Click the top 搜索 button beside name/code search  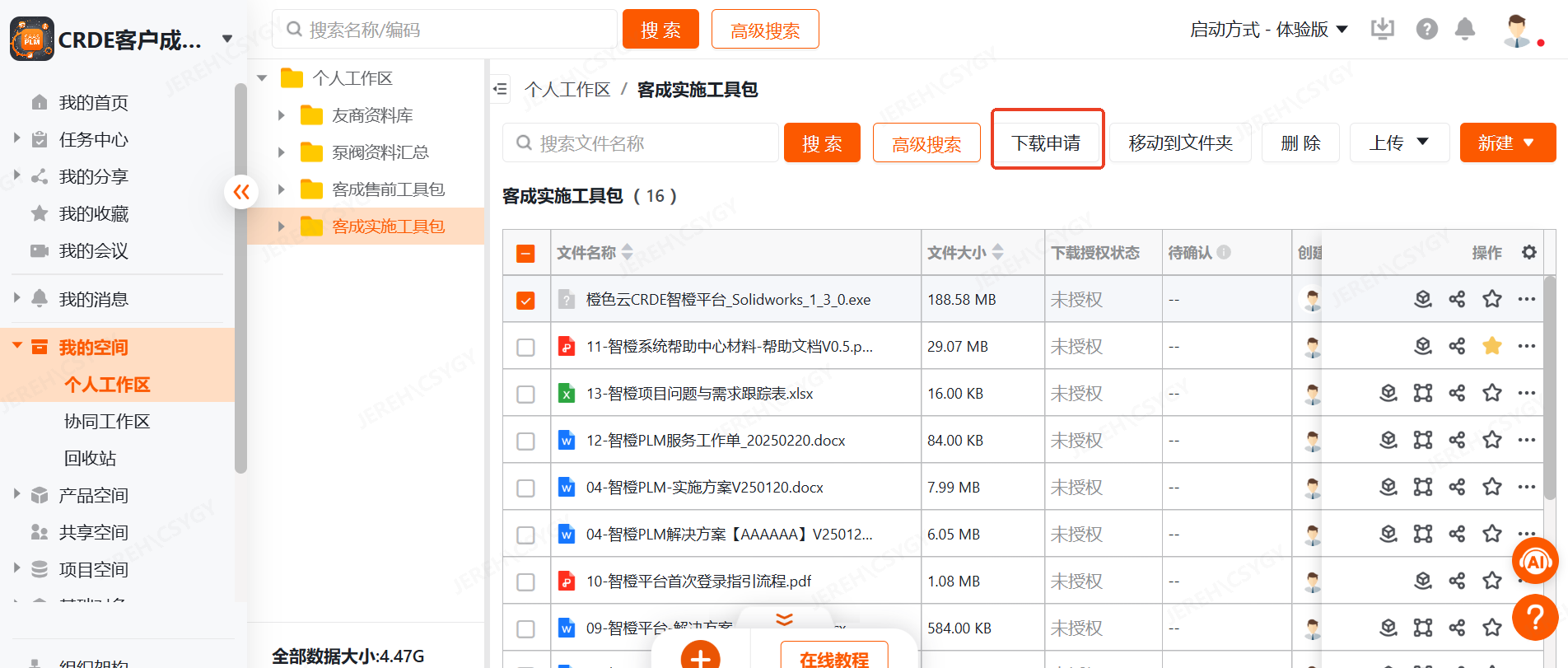[660, 30]
